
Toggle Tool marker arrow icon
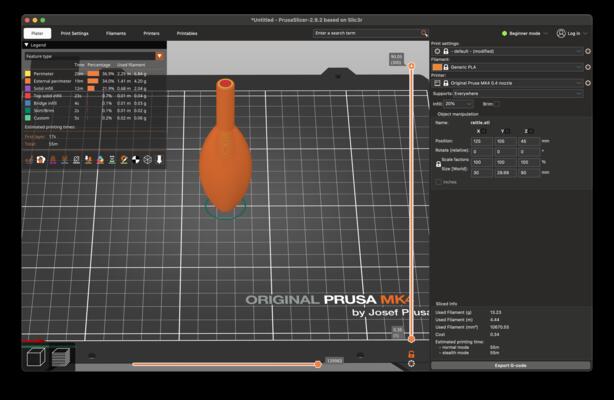(x=159, y=159)
